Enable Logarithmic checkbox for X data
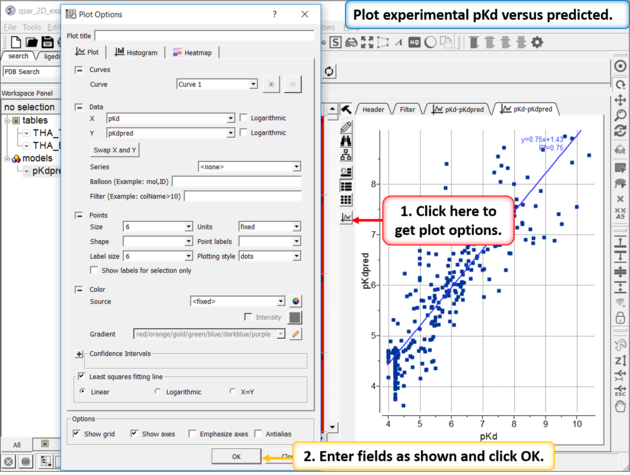The width and height of the screenshot is (630, 475). [x=244, y=118]
